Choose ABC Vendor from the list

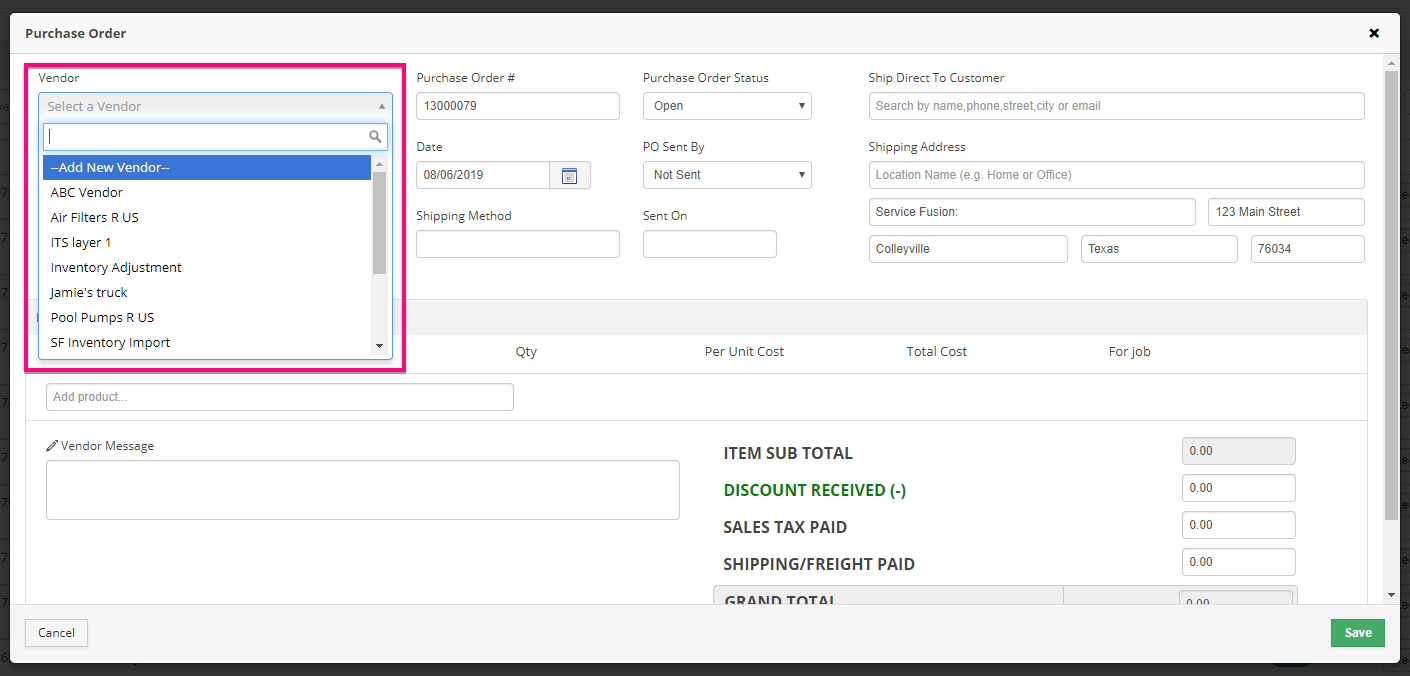click(x=87, y=193)
